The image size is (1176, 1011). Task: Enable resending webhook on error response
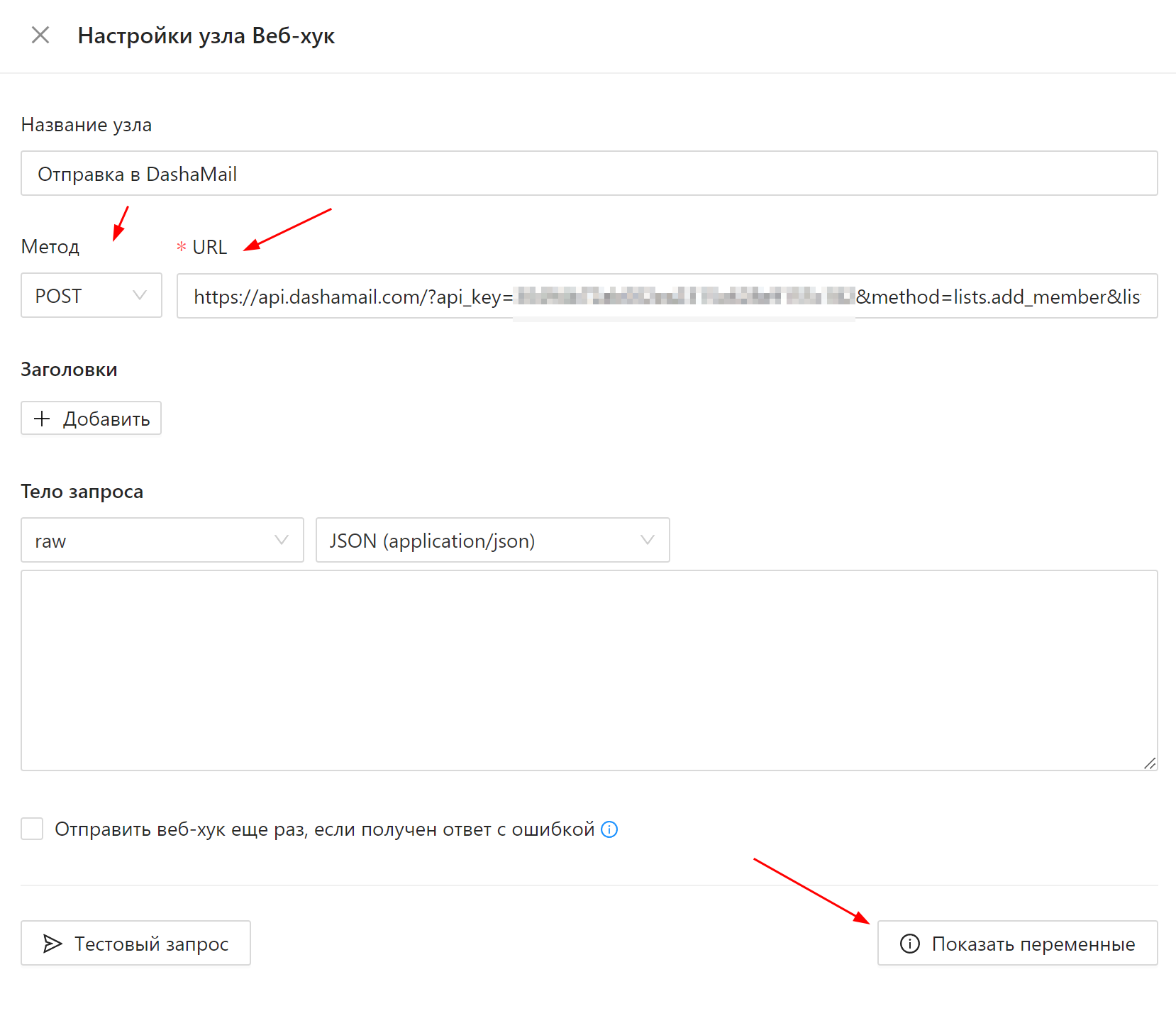(x=32, y=829)
